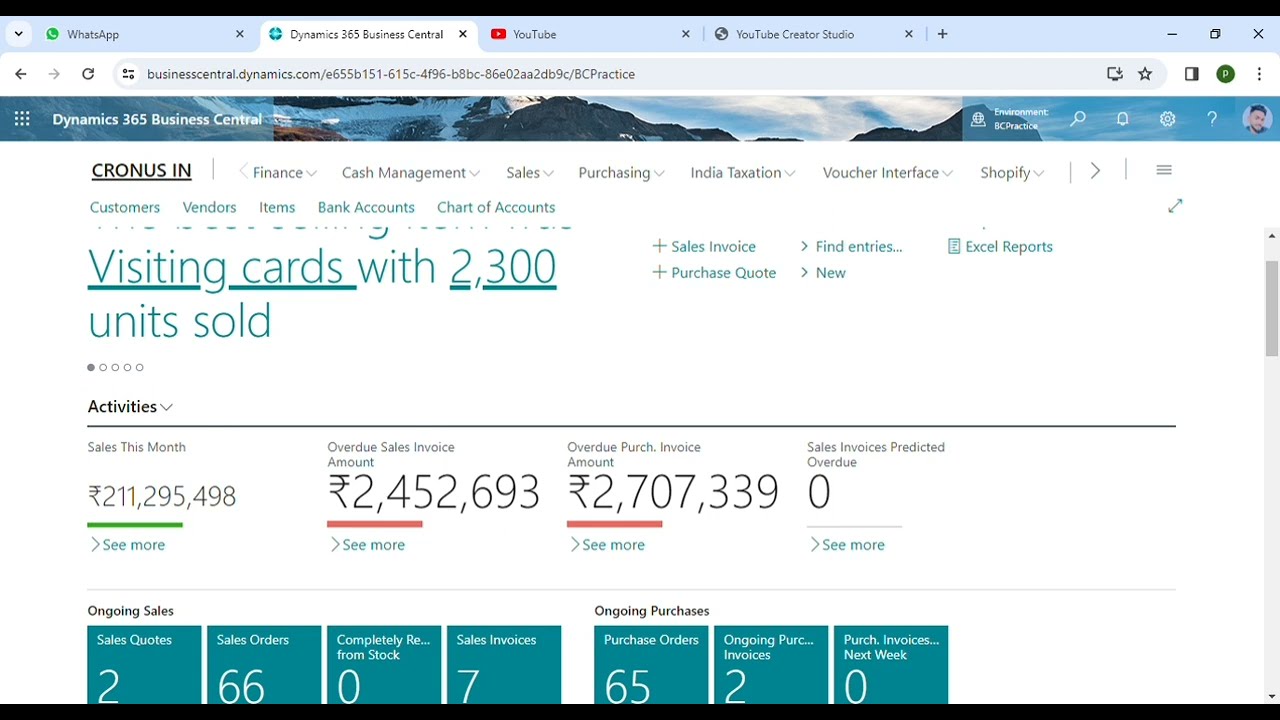Screen dimensions: 1280x720
Task: Select the first headline carousel dot
Action: pyautogui.click(x=91, y=368)
